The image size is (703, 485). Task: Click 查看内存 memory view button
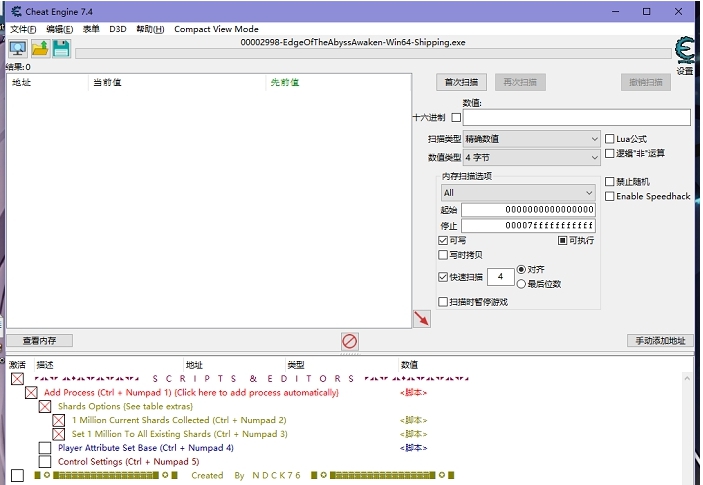coord(39,341)
